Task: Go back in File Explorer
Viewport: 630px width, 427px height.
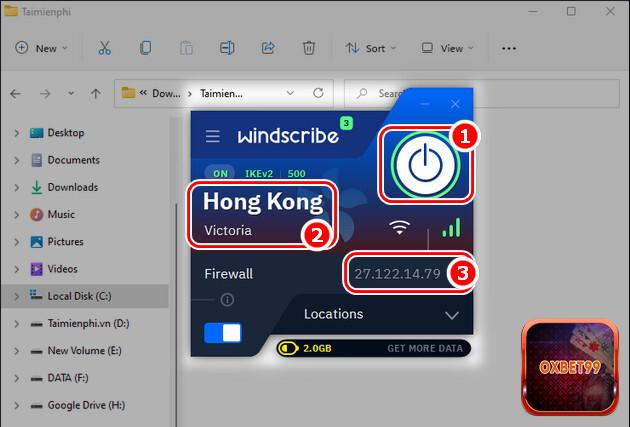Action: (x=16, y=94)
